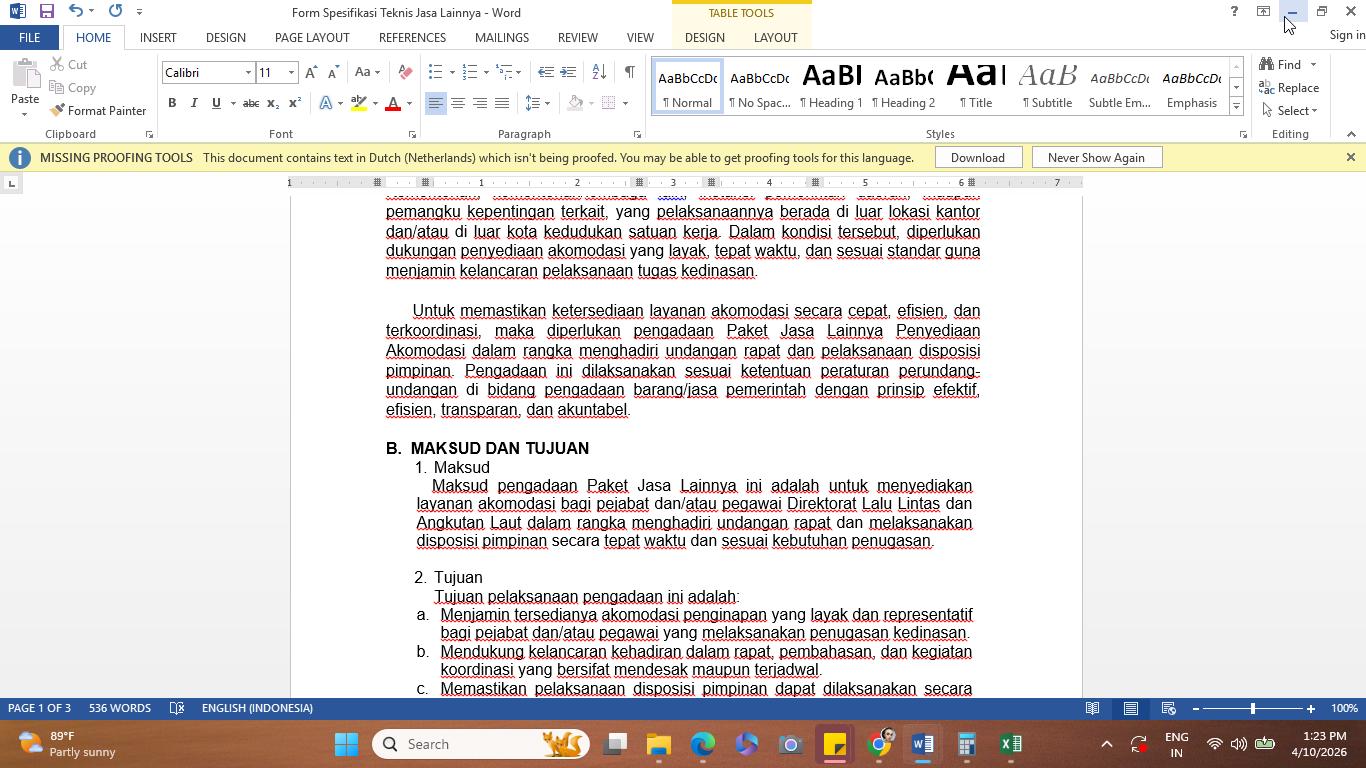Switch to the INSERT tab

(158, 37)
